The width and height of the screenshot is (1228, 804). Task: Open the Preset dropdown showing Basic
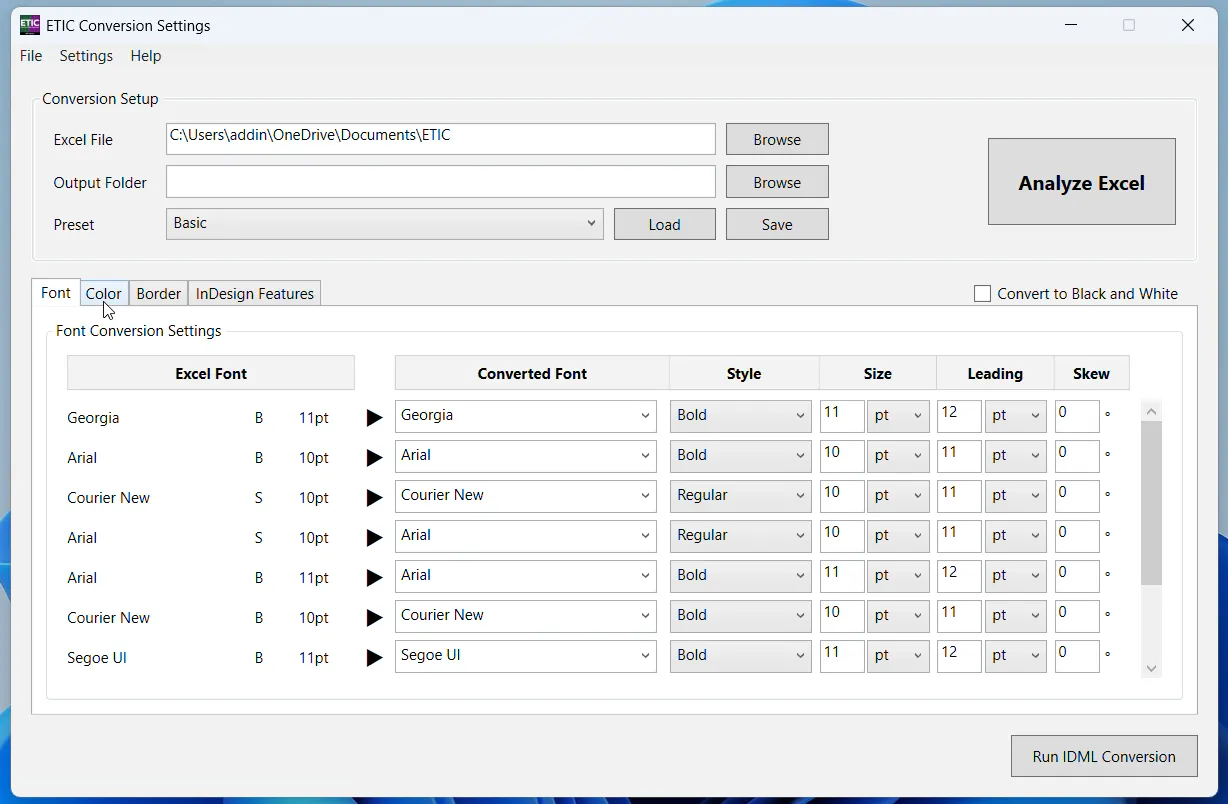coord(385,224)
